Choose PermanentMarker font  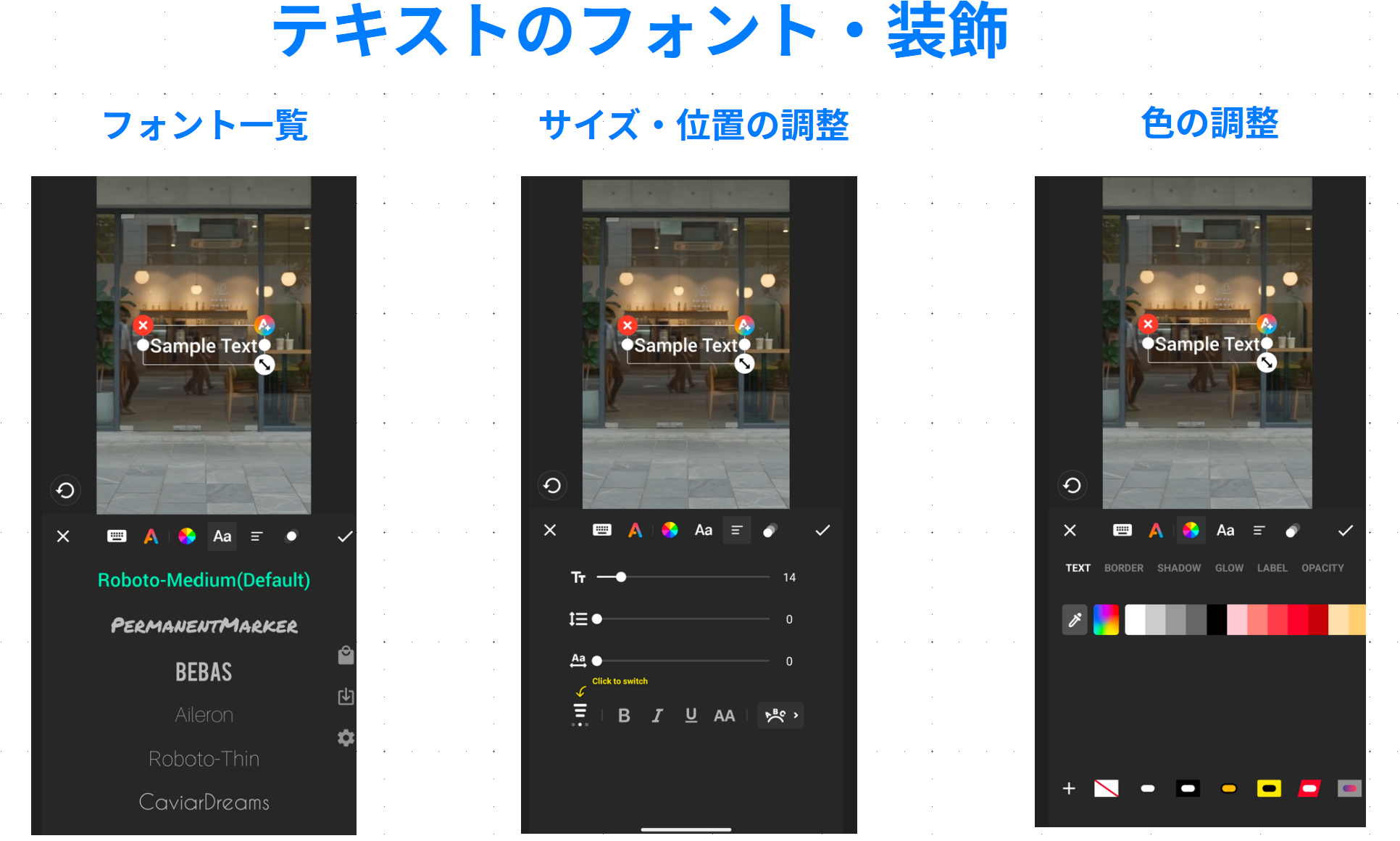click(204, 626)
